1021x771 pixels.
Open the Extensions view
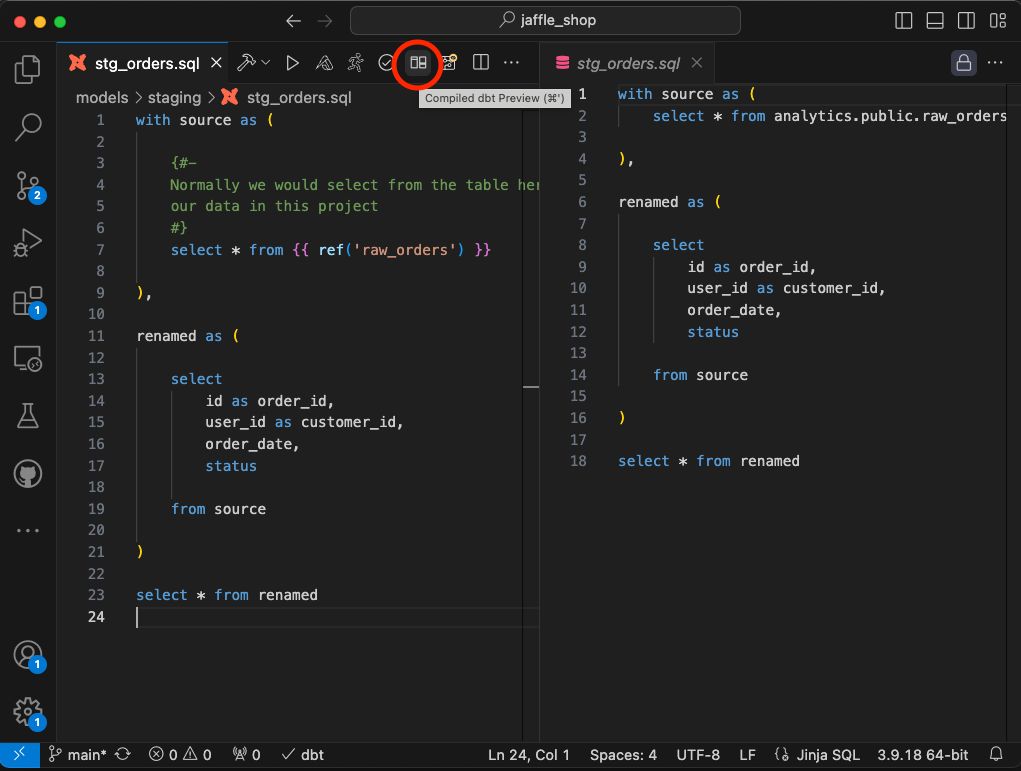point(28,301)
